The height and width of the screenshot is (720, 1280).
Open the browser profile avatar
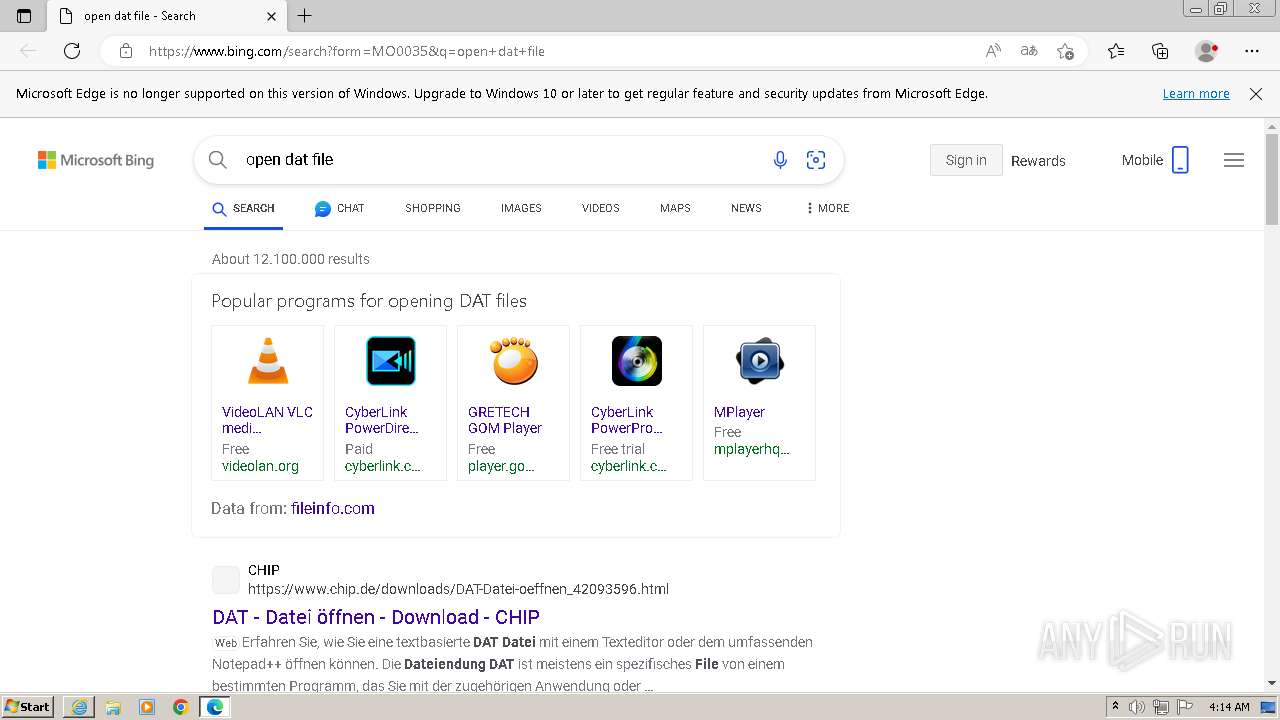[1207, 51]
